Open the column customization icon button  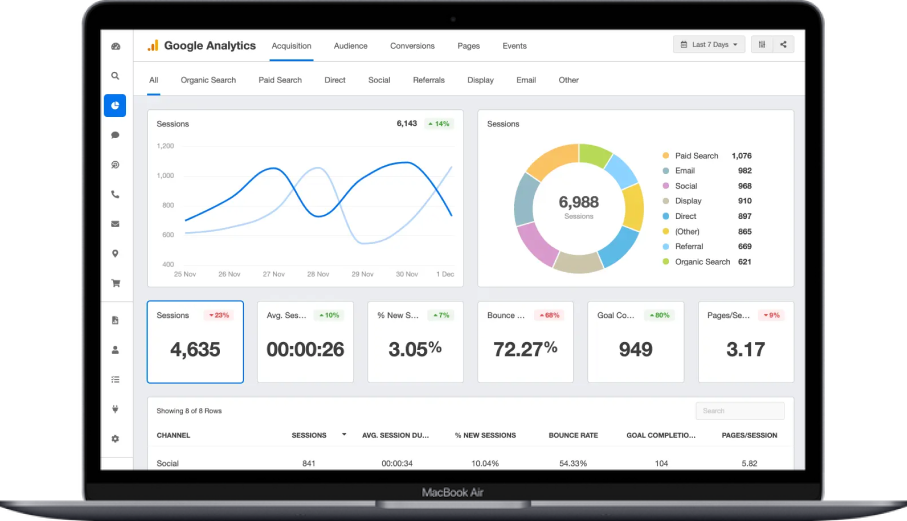click(762, 45)
